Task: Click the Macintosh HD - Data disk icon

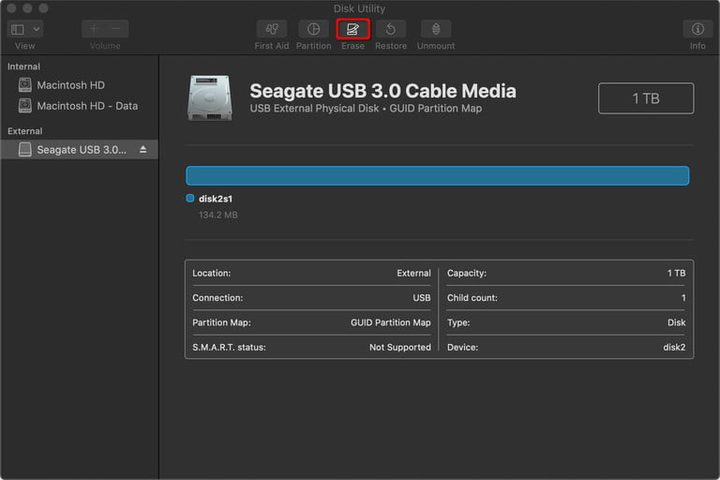Action: [25, 106]
